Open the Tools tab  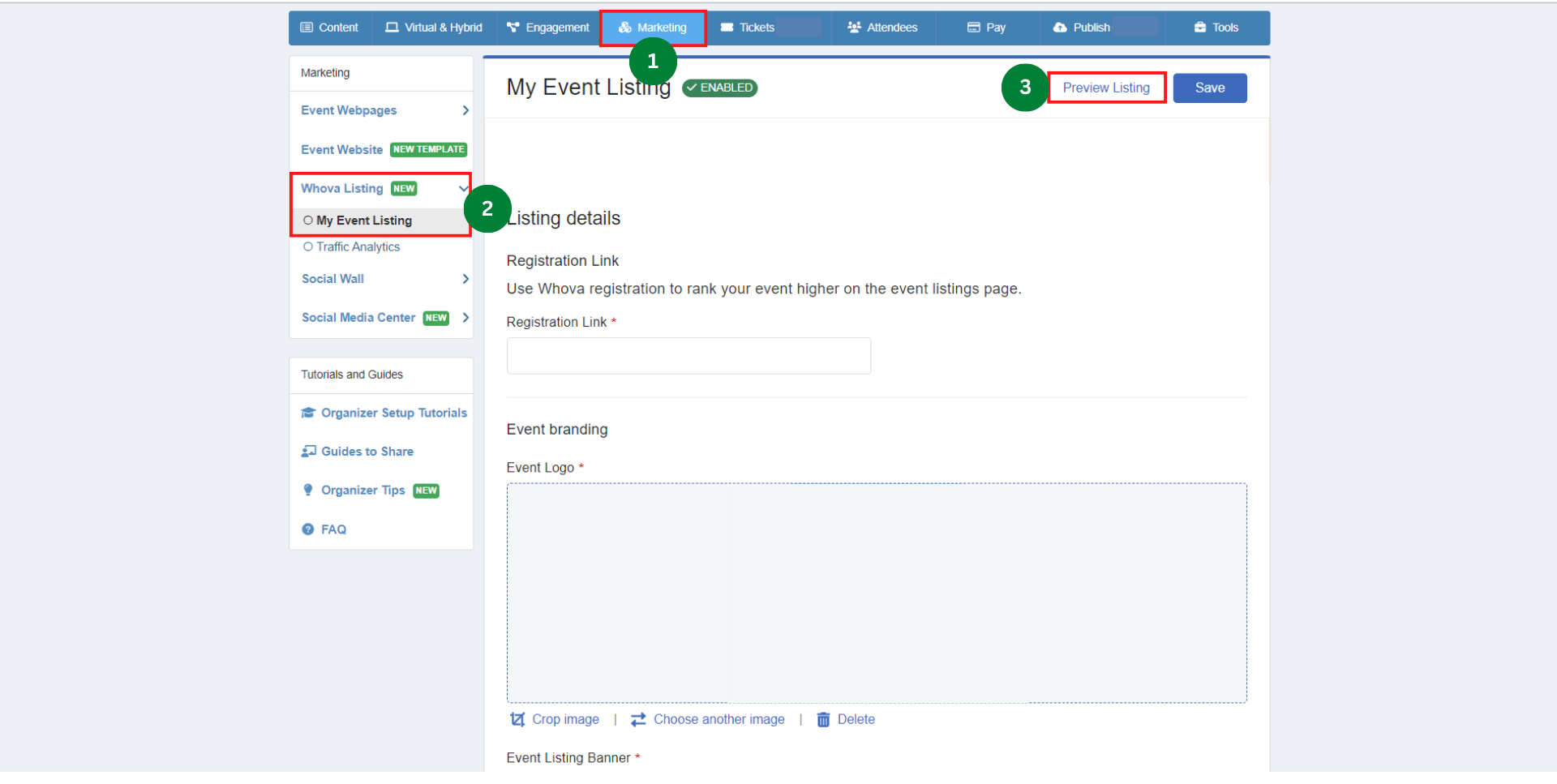[x=1216, y=28]
